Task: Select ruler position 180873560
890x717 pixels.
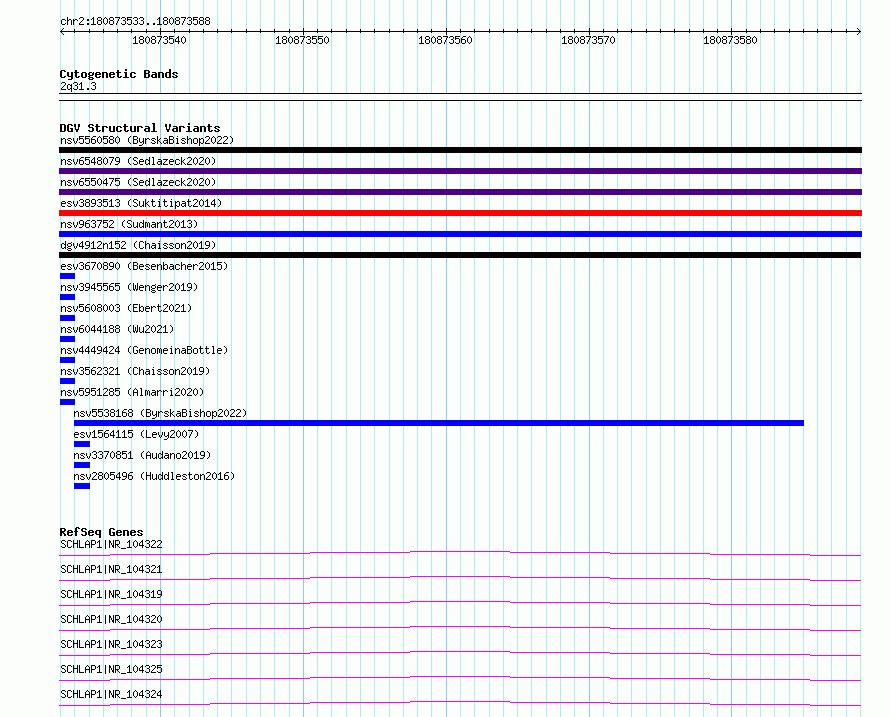Action: pyautogui.click(x=445, y=40)
